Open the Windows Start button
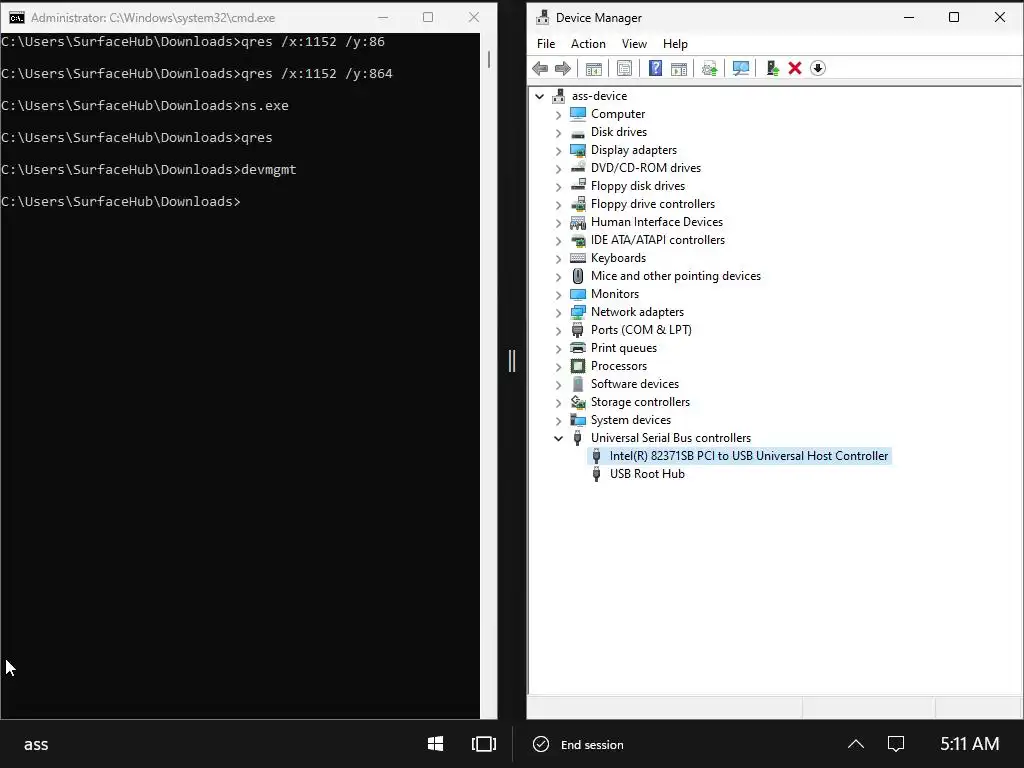Image resolution: width=1024 pixels, height=768 pixels. pos(436,744)
